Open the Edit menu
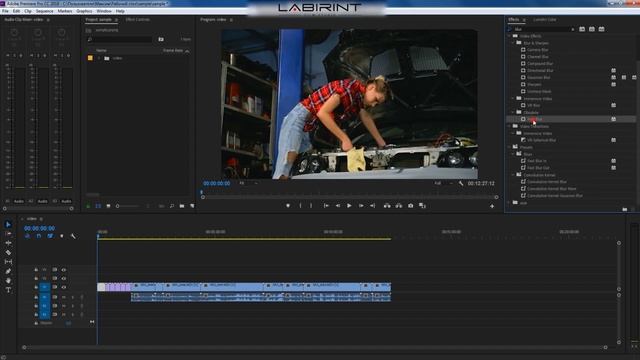The image size is (640, 360). coord(16,11)
